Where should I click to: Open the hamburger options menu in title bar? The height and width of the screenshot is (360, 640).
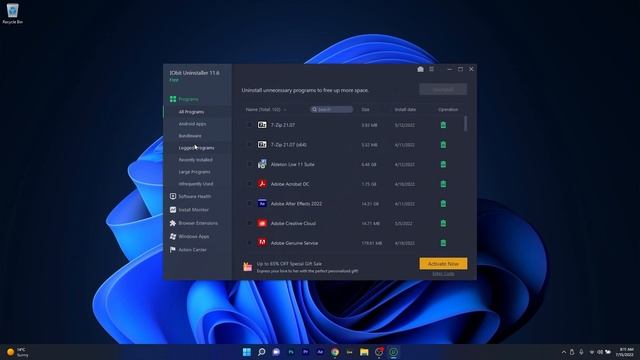431,69
